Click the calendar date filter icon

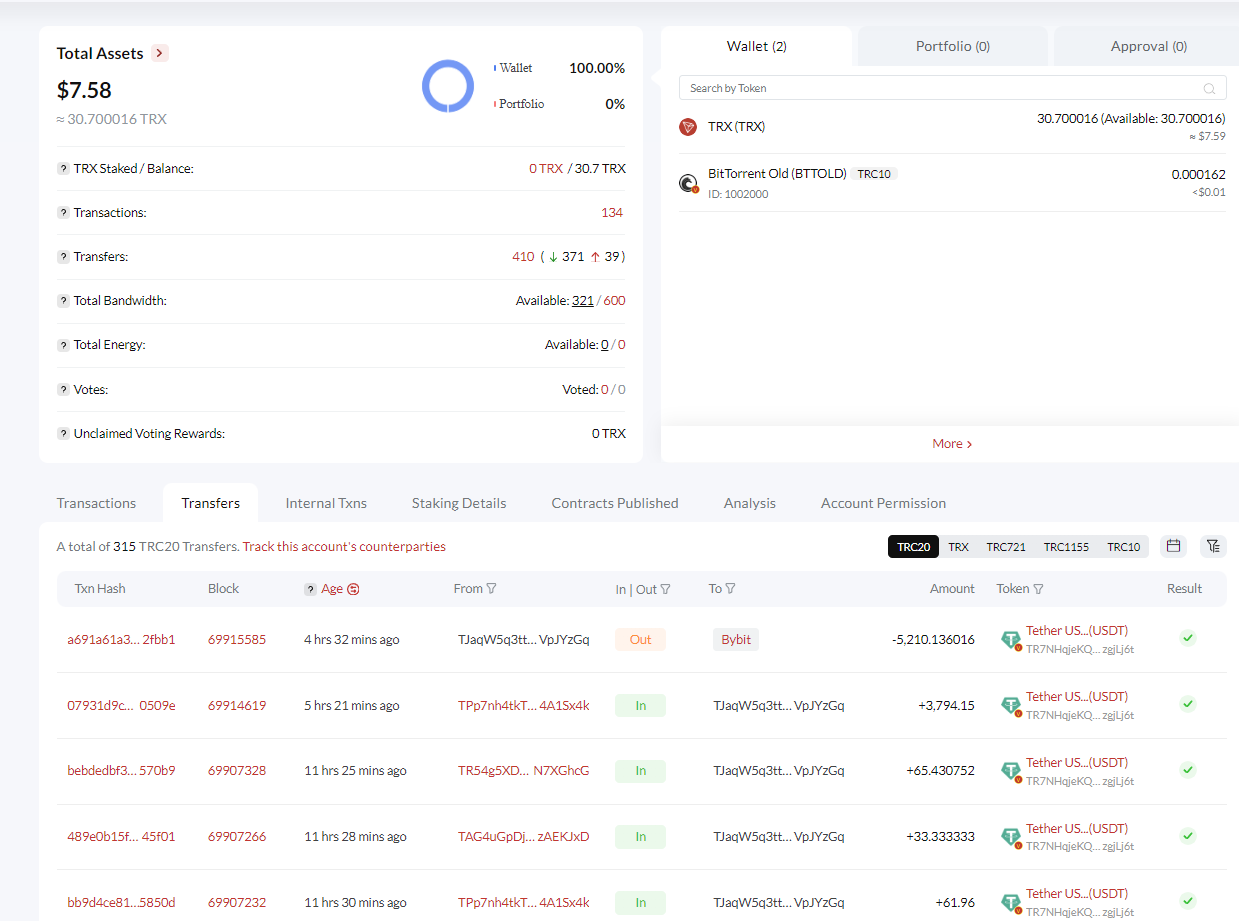[x=1174, y=546]
